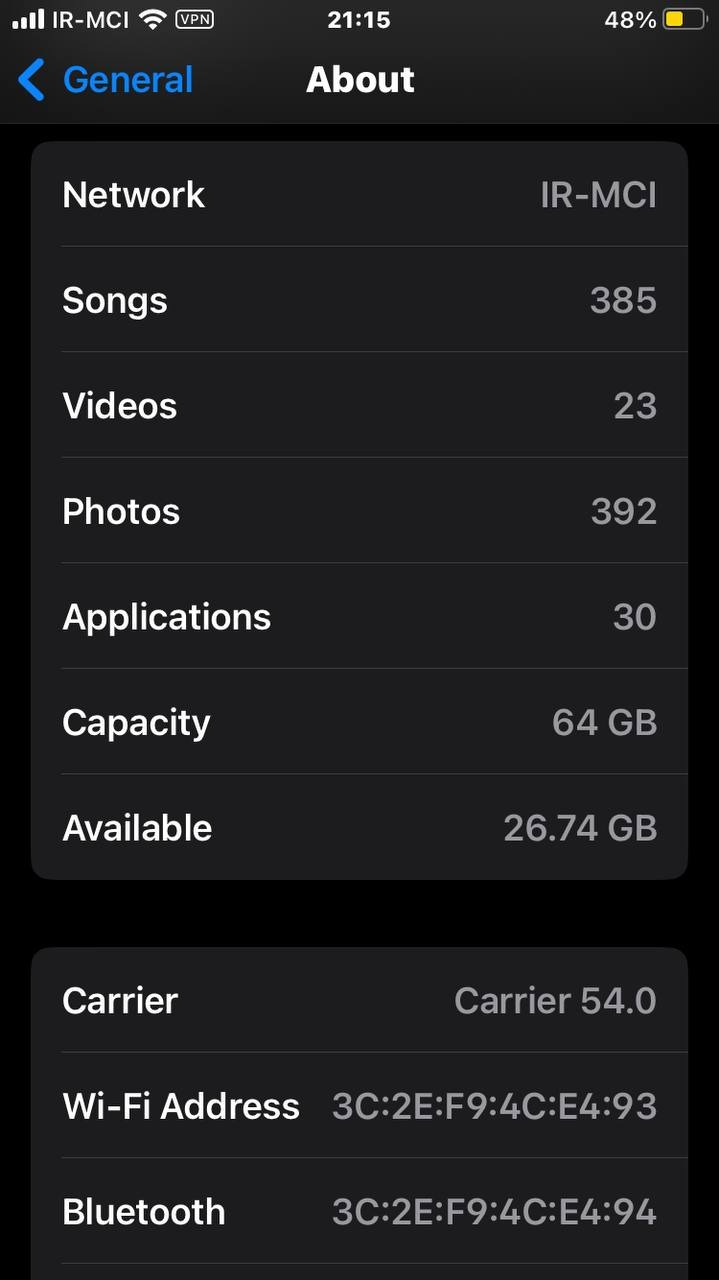Tap the Wi-Fi status icon
The image size is (719, 1280).
pos(152,20)
